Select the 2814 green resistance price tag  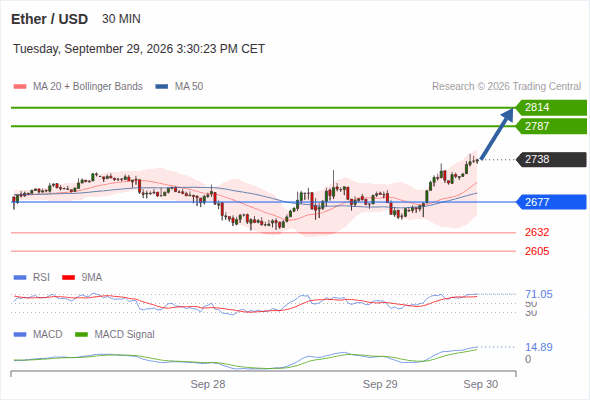(551, 108)
